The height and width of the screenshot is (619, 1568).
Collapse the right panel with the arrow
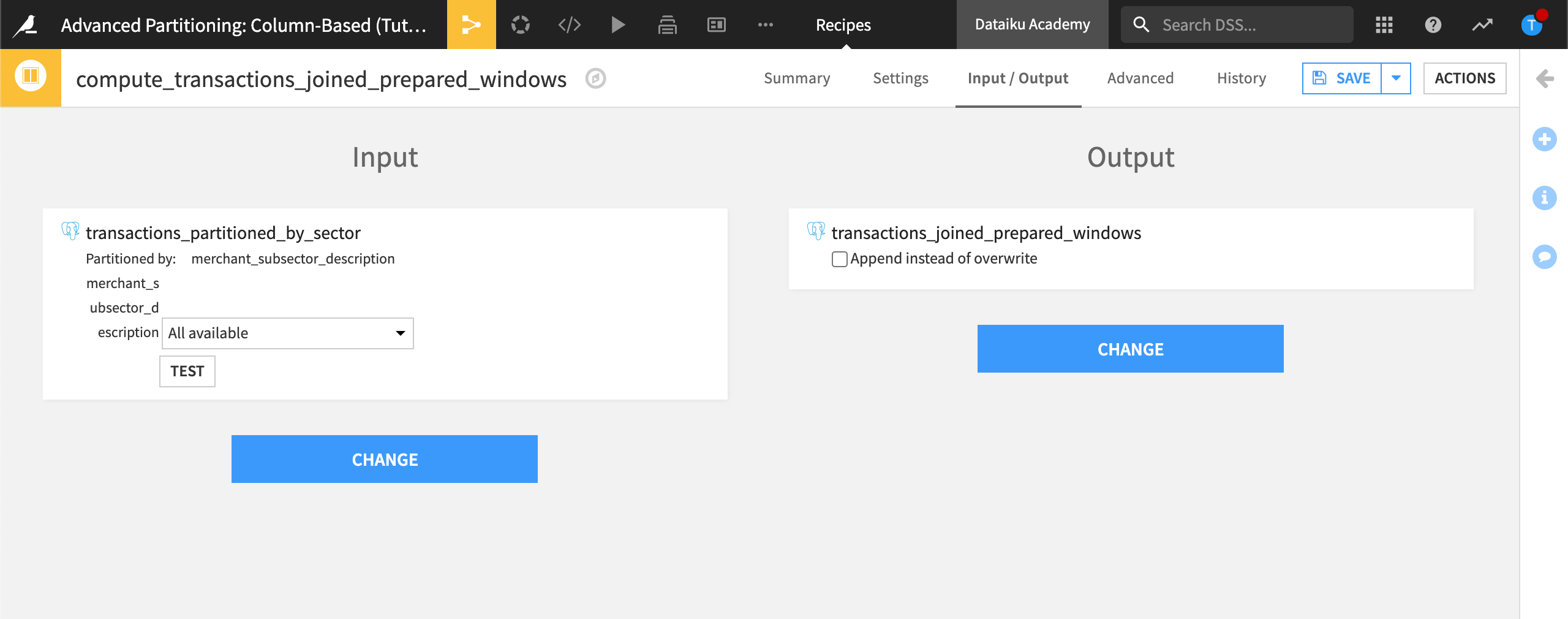click(x=1545, y=78)
